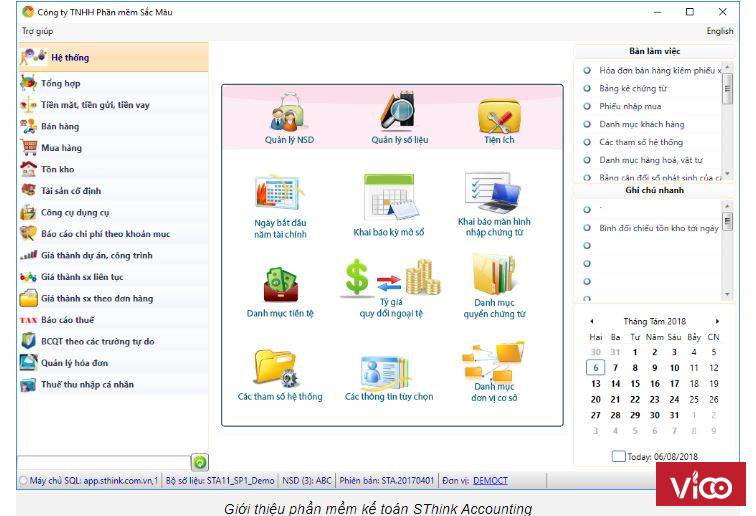The height and width of the screenshot is (516, 756).
Task: Click the DEMOCT unit link in status bar
Action: point(490,480)
